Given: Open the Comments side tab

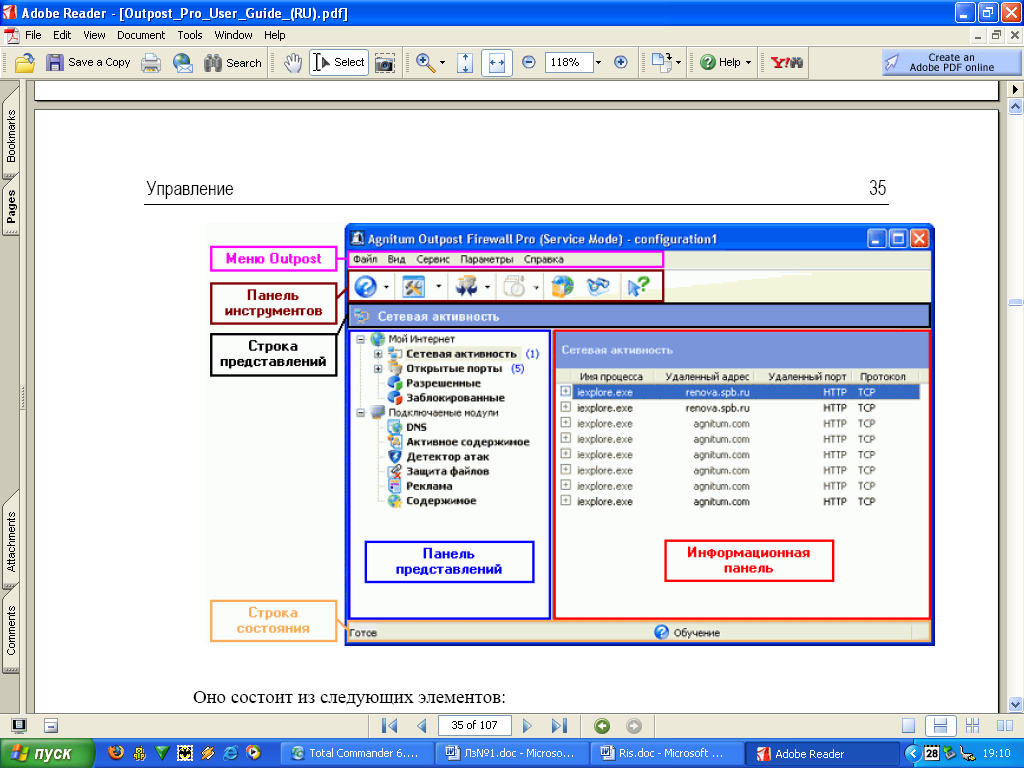Looking at the screenshot, I should [x=11, y=630].
